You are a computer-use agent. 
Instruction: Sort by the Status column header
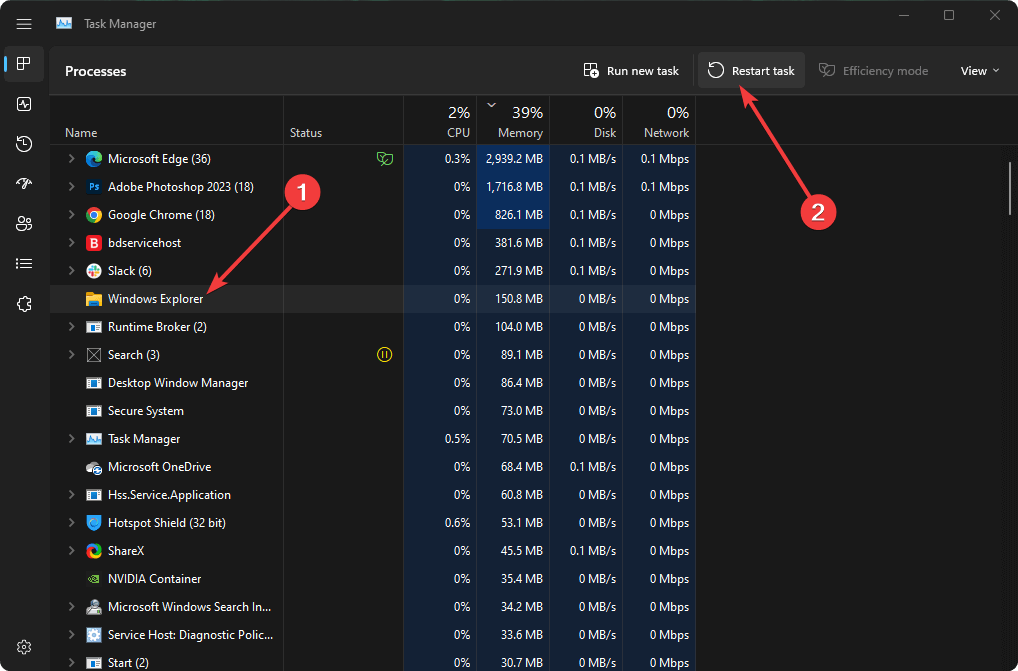point(343,121)
